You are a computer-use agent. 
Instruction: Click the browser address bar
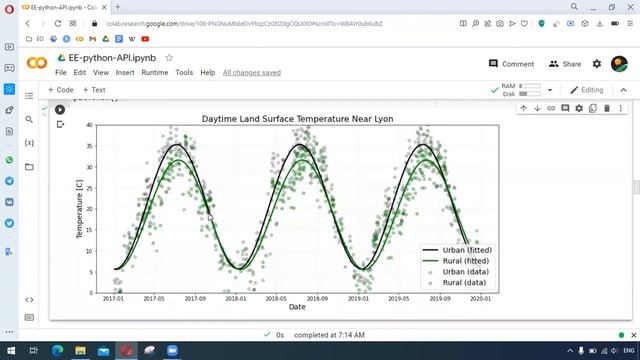click(x=244, y=24)
